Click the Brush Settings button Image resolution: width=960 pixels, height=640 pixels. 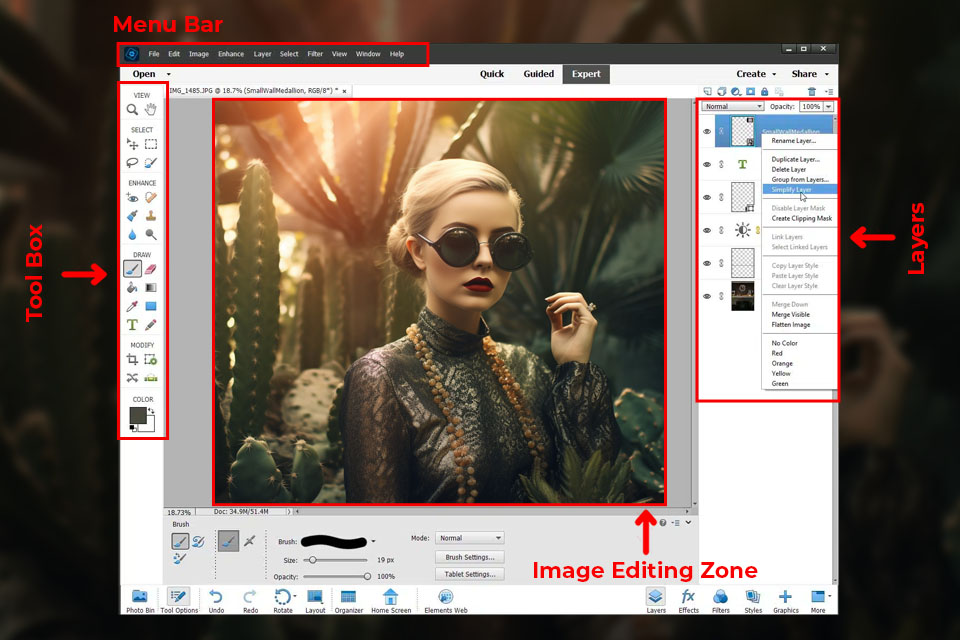[x=469, y=557]
